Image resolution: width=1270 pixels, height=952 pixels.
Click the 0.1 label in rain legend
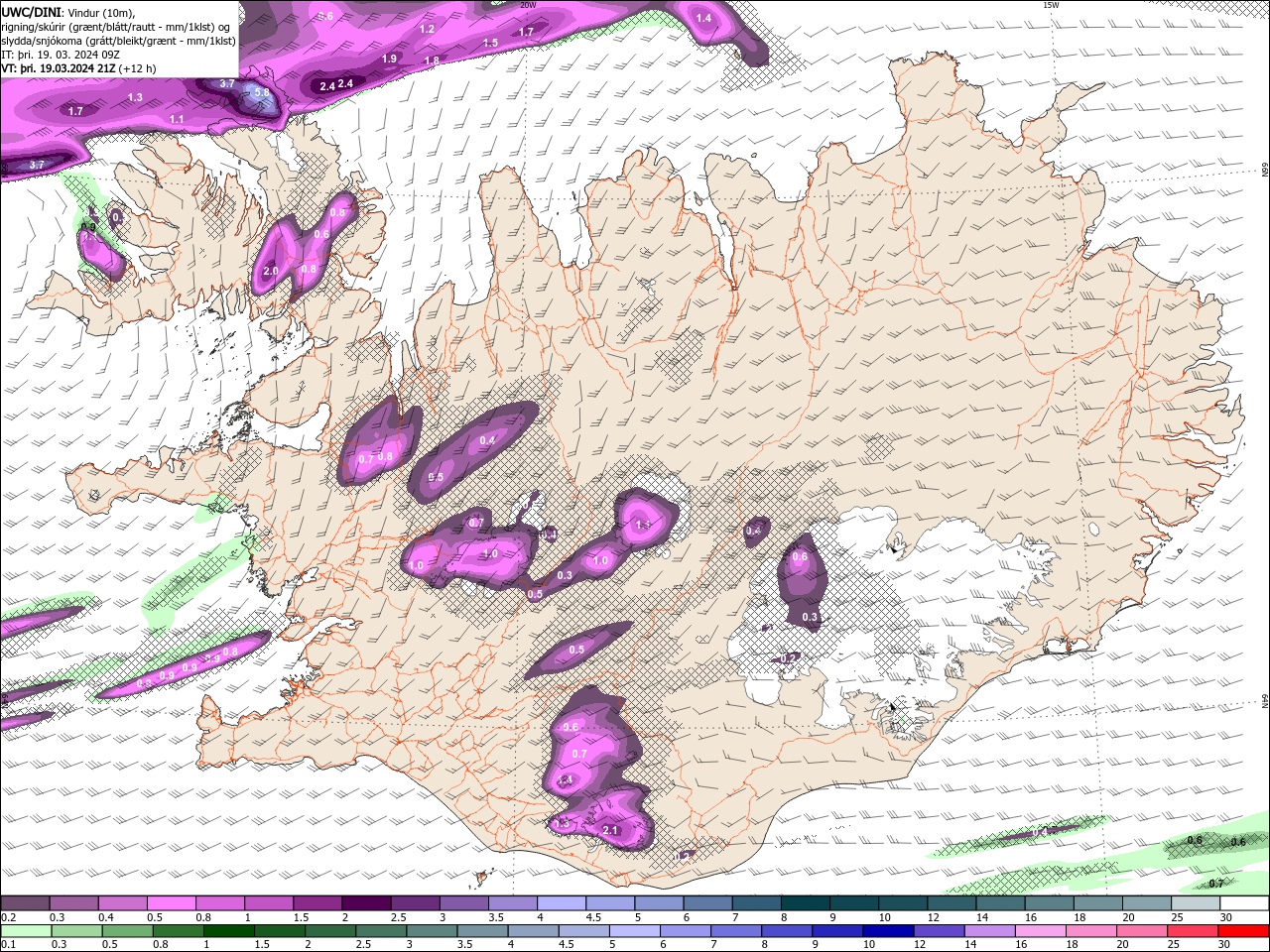click(x=8, y=944)
